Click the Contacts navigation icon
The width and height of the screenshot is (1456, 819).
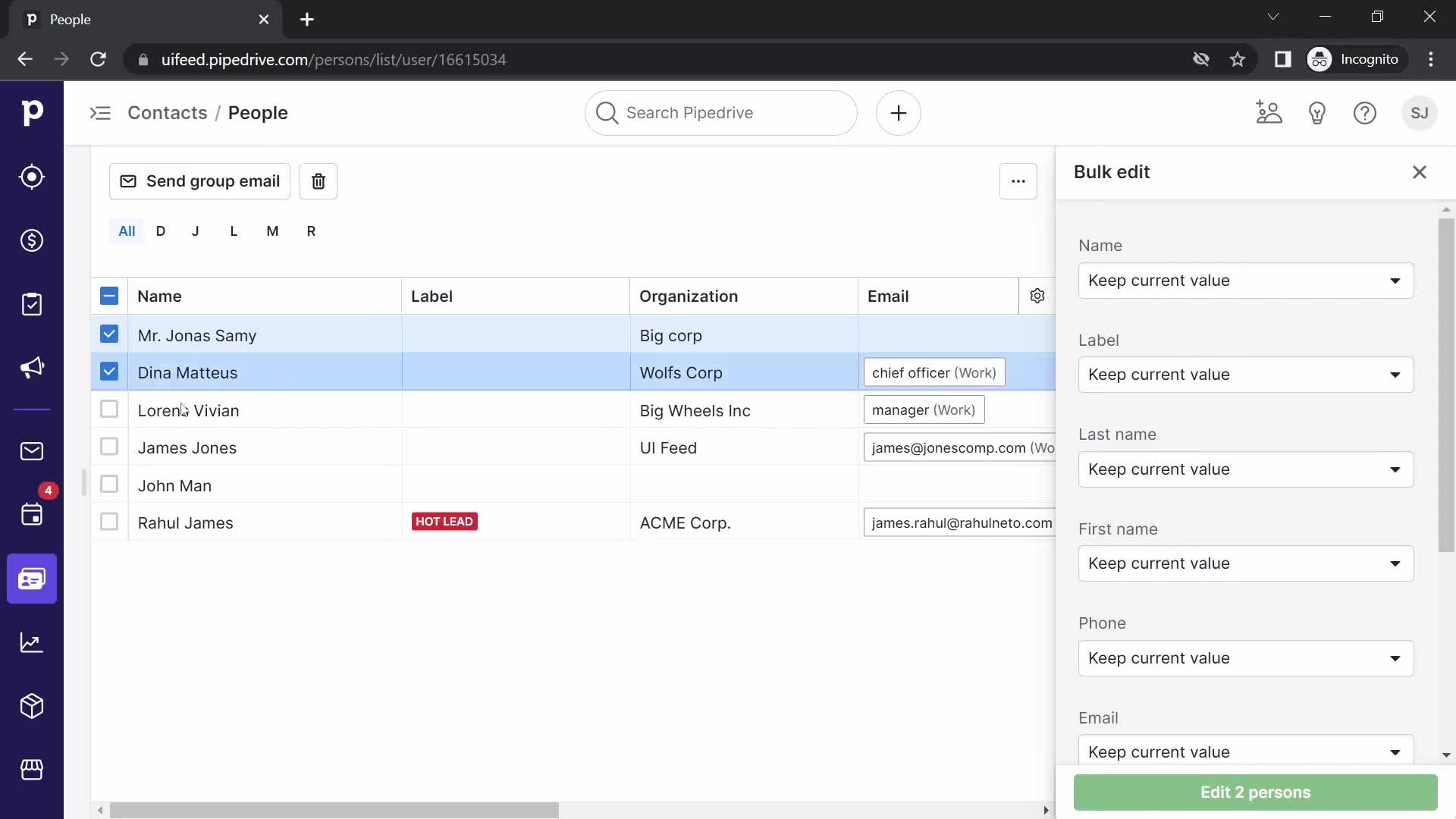pos(31,578)
